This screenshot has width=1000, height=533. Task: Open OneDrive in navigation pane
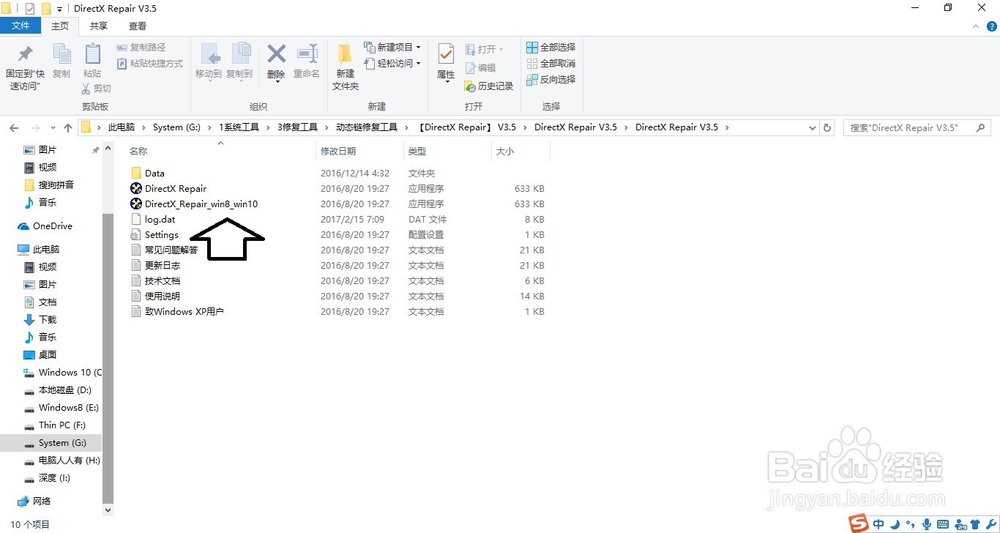52,226
